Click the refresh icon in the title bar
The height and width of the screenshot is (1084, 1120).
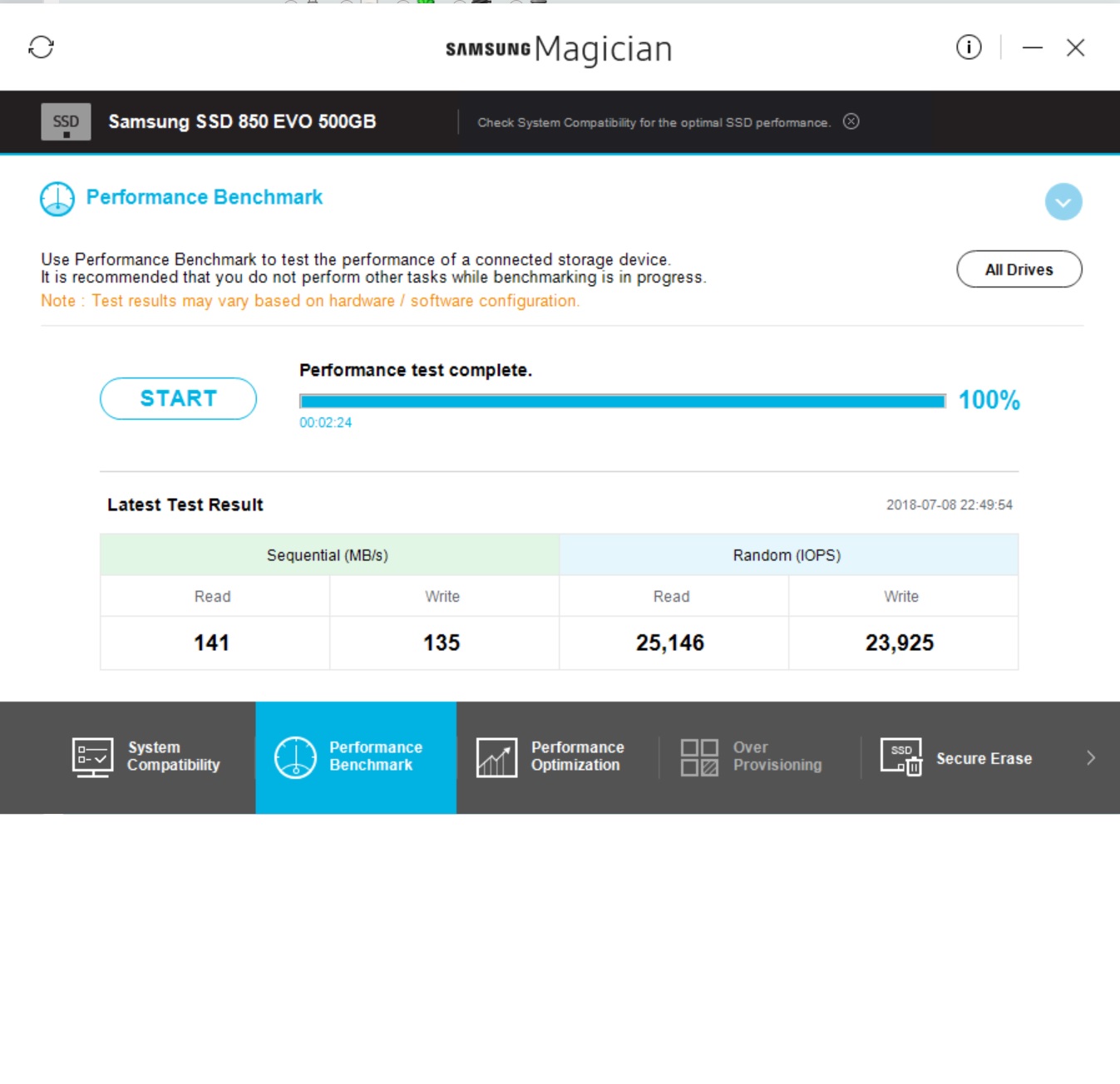click(x=41, y=47)
